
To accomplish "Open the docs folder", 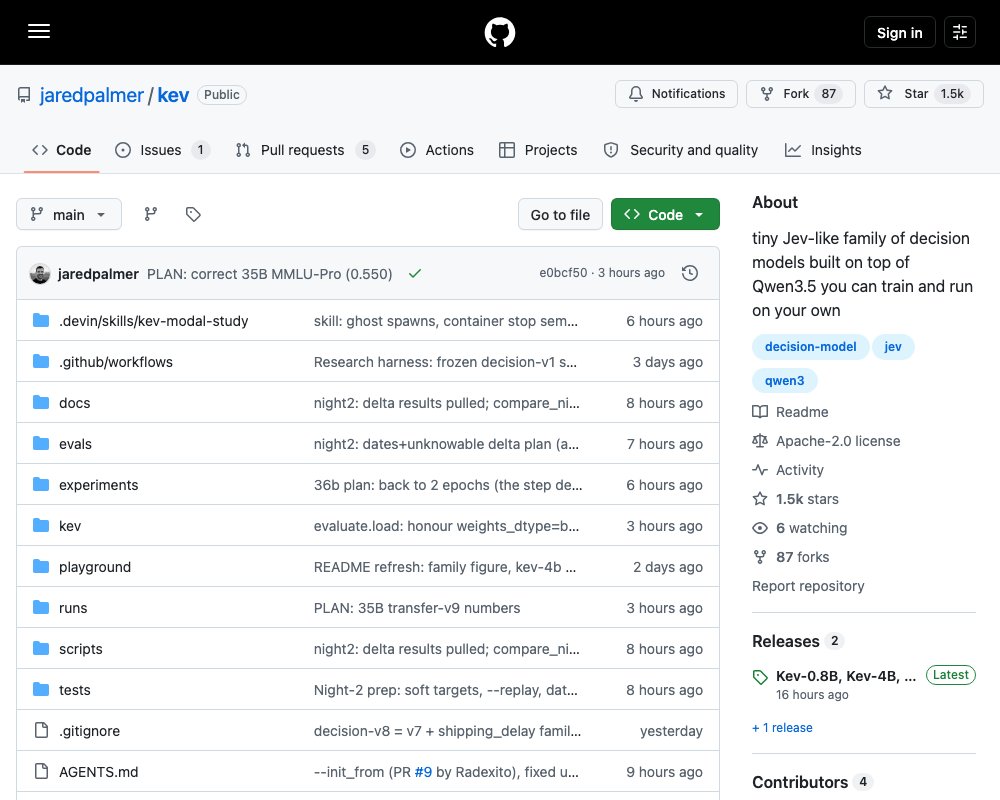I will click(75, 403).
